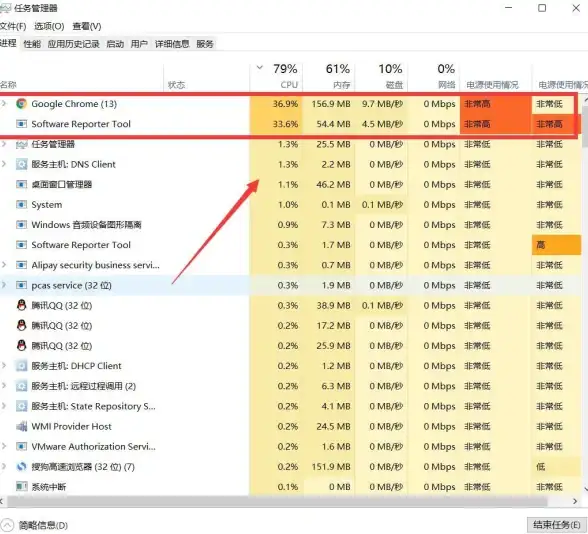588x534 pixels.
Task: Click the 服务主机: DHCP Client icon
Action: (x=21, y=366)
